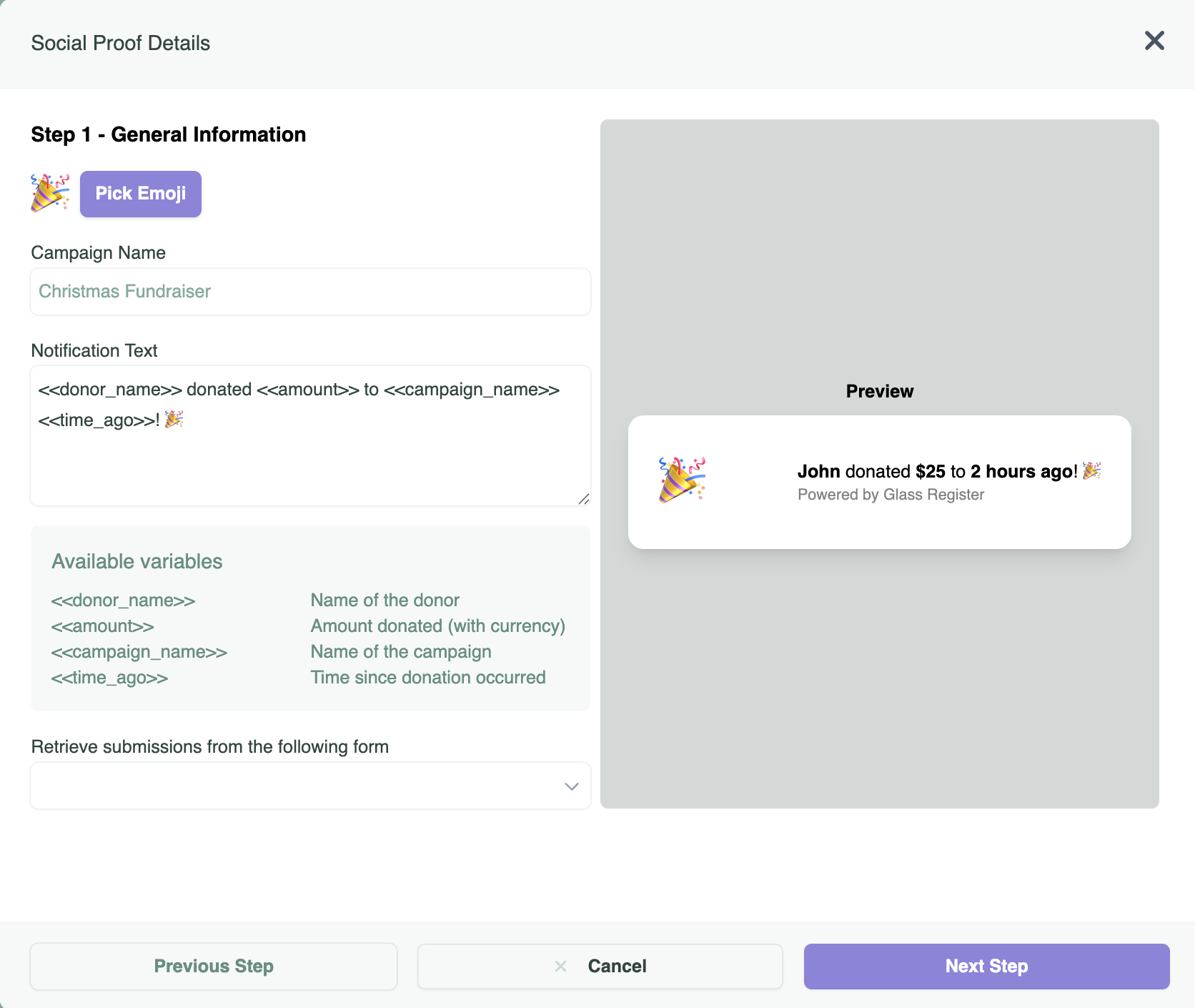
Task: Cancel the social proof setup
Action: point(616,967)
